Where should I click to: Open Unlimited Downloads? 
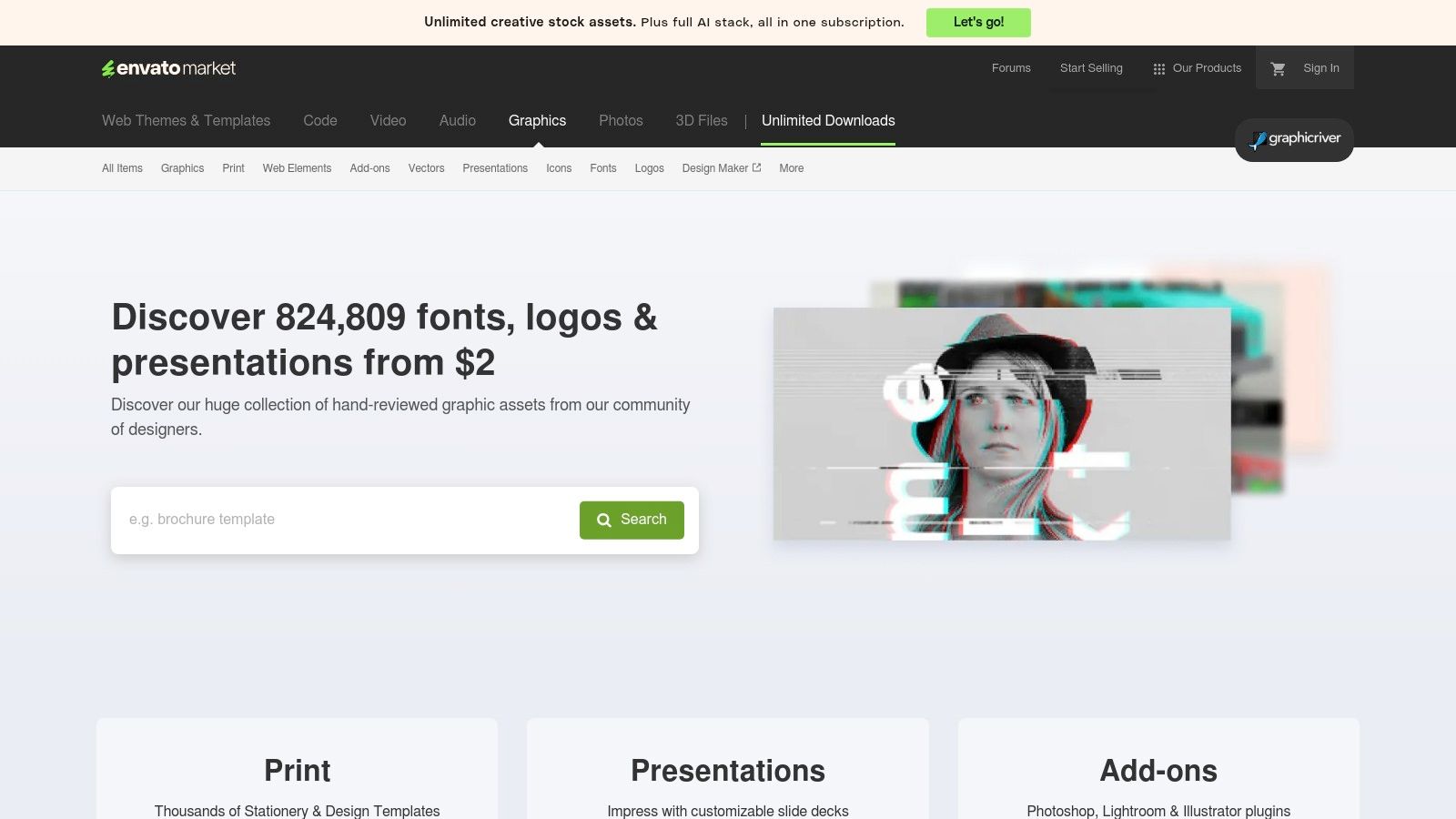click(827, 120)
